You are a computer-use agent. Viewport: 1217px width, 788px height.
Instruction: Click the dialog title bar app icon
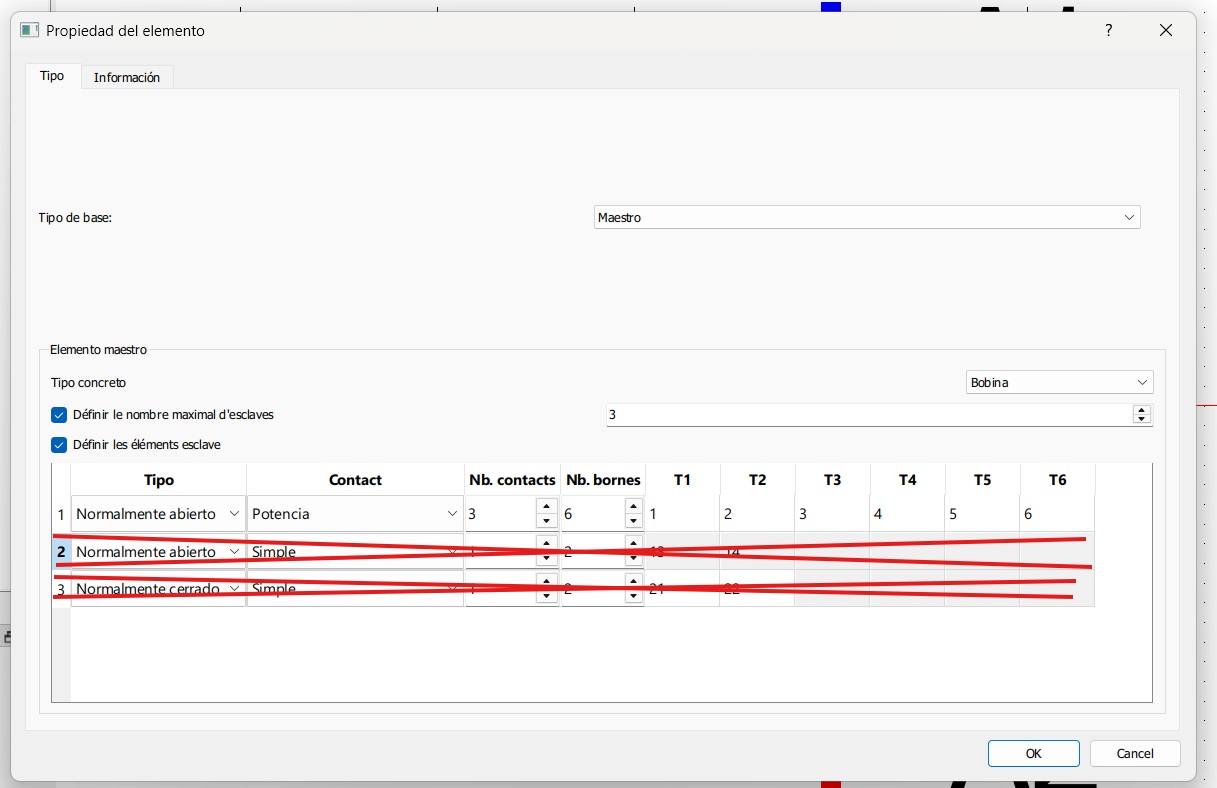[30, 30]
